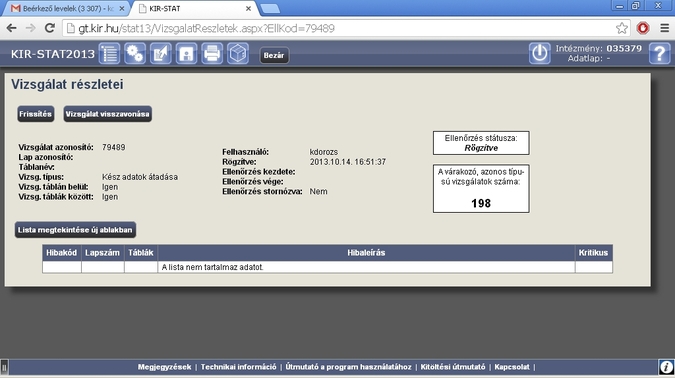Click the edit document toolbar icon
Viewport: 675px width, 378px height.
pyautogui.click(x=161, y=54)
